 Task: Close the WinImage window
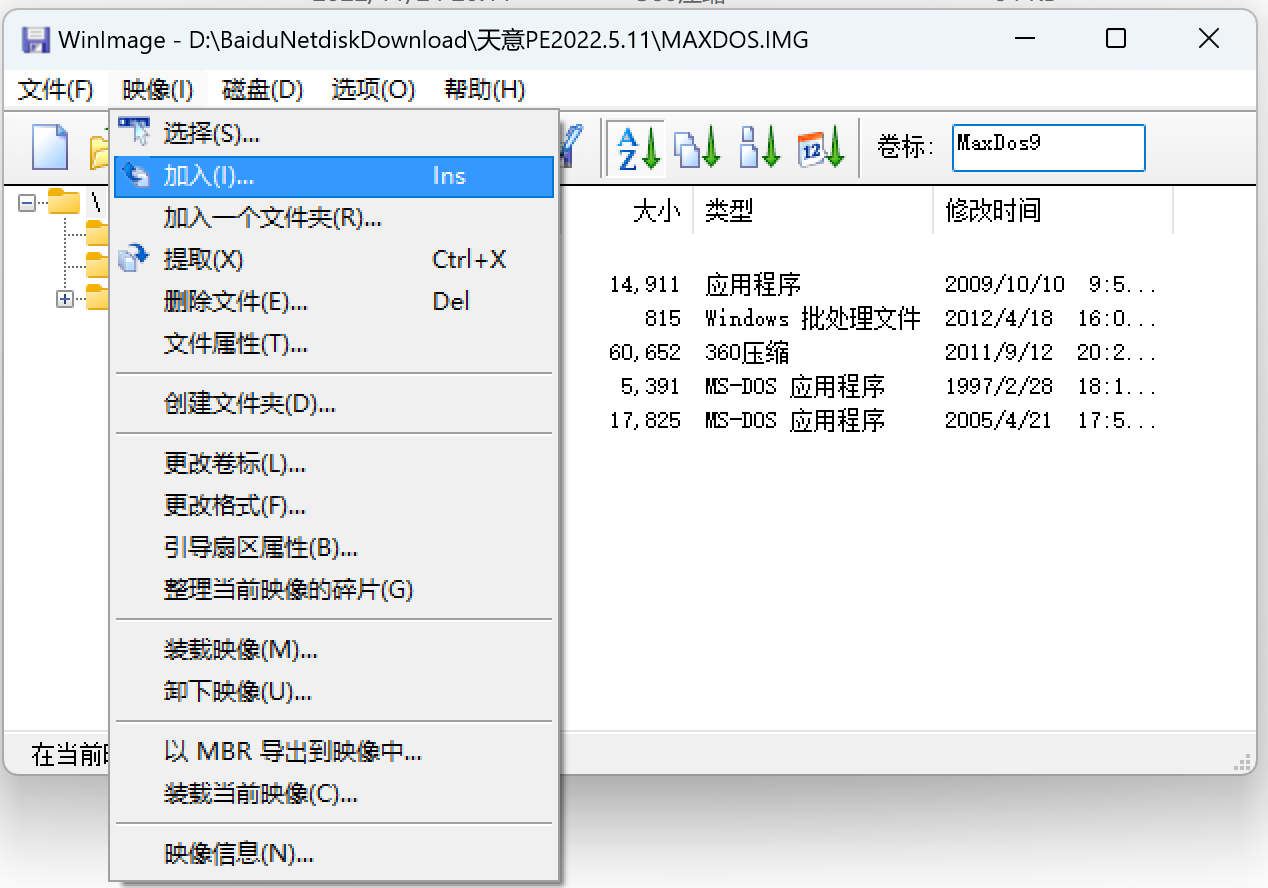point(1209,39)
